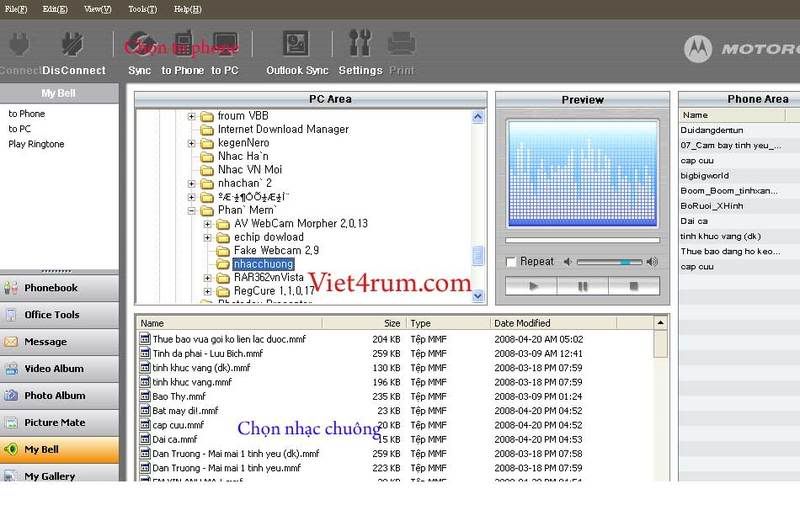Image resolution: width=800 pixels, height=505 pixels.
Task: Expand the echip dowload folder
Action: pos(208,237)
